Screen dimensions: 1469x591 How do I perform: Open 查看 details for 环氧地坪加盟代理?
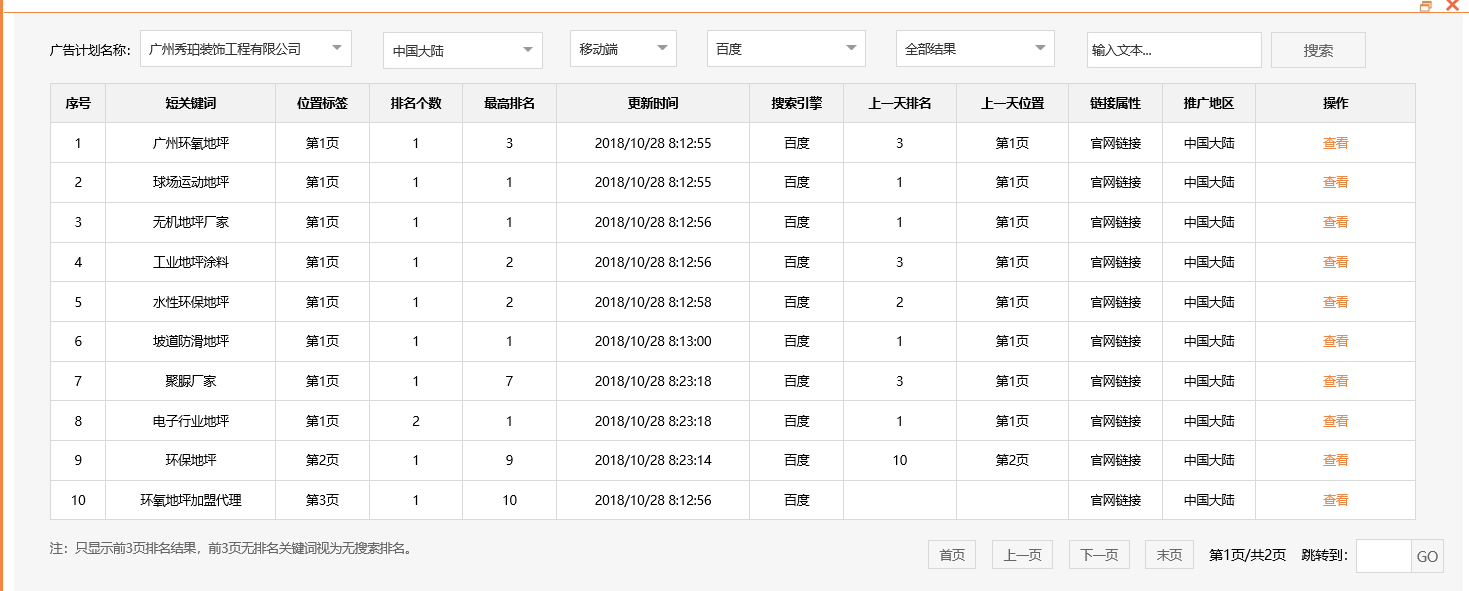(x=1335, y=500)
